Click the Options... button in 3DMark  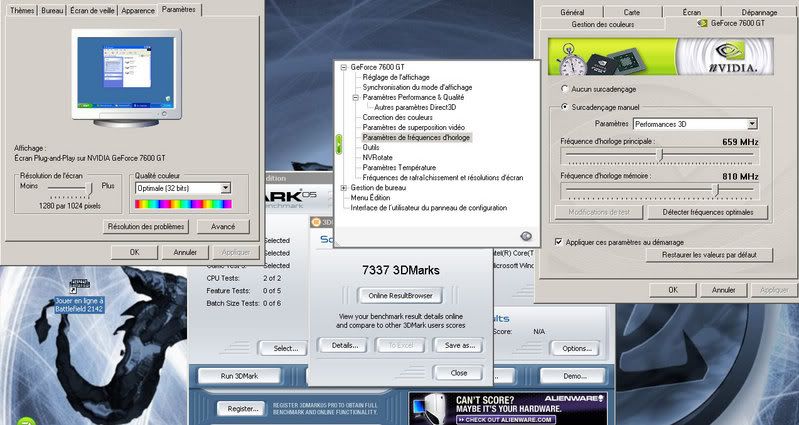coord(576,349)
